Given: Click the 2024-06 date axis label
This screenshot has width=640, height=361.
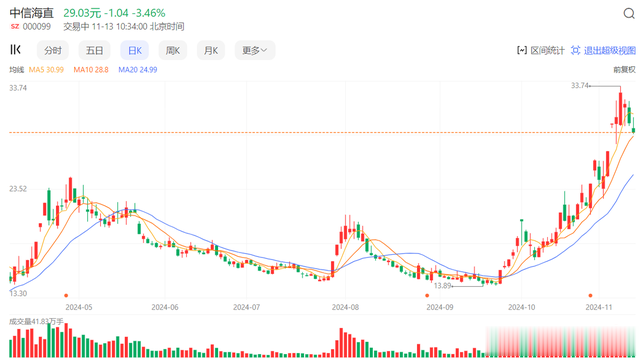Looking at the screenshot, I should [x=164, y=307].
